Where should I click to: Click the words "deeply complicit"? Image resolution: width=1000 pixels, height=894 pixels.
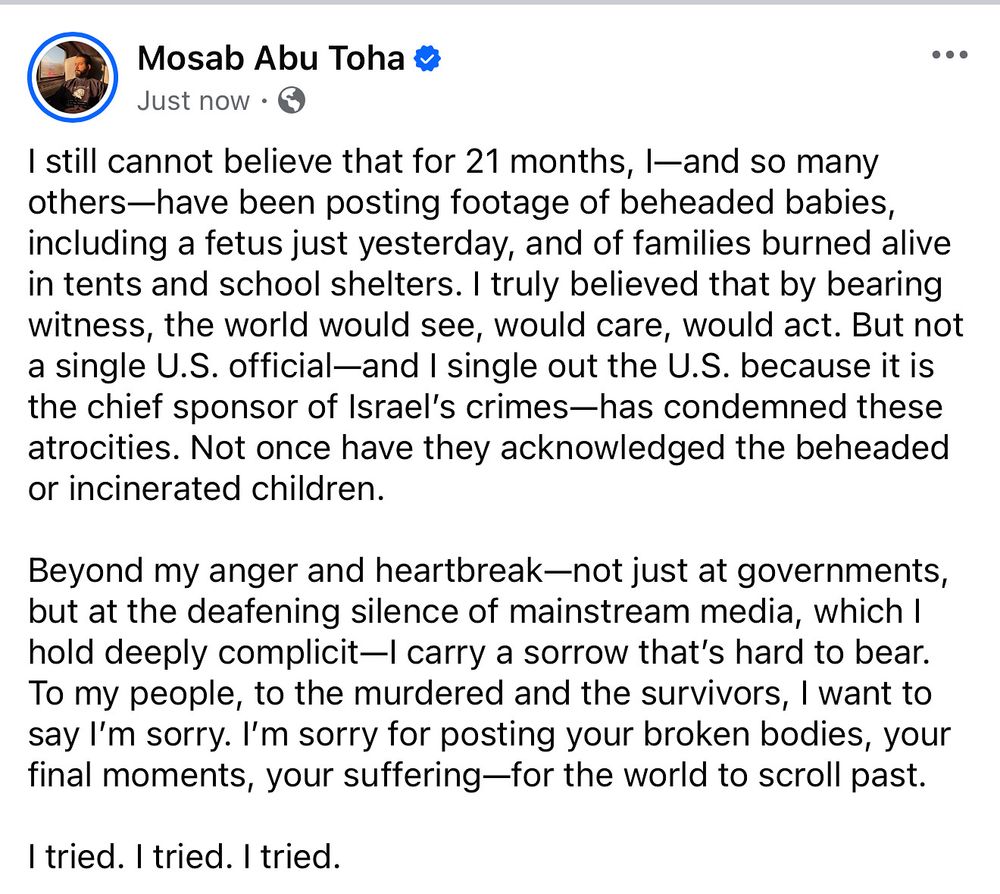[231, 652]
